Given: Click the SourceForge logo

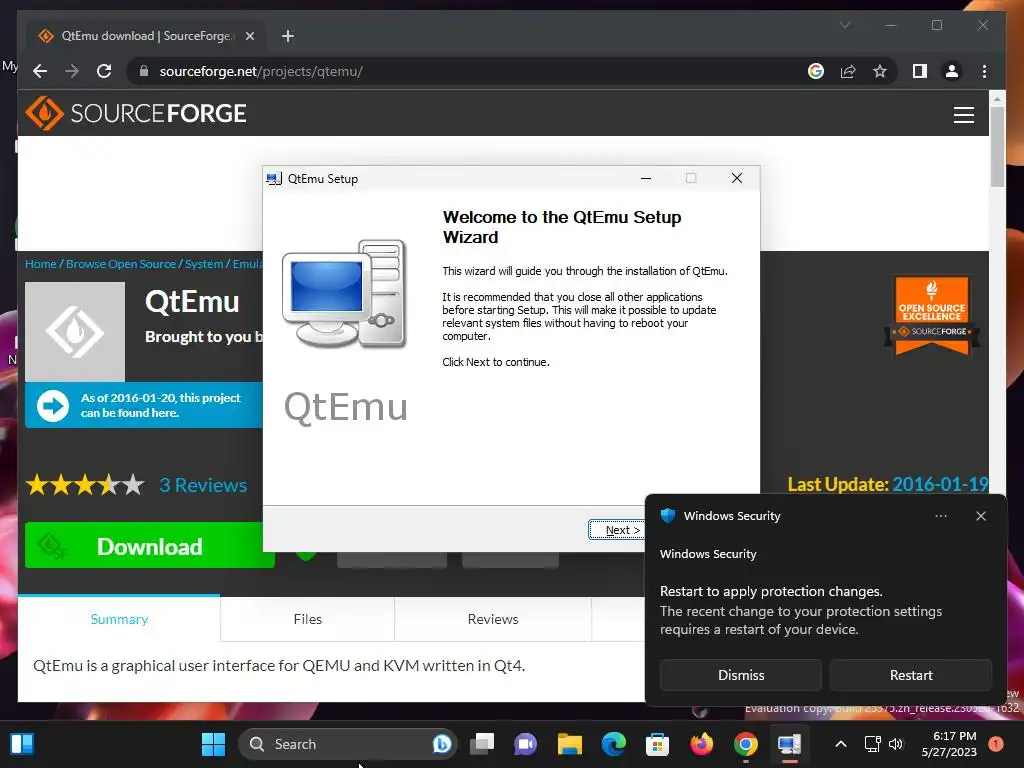Looking at the screenshot, I should point(136,114).
